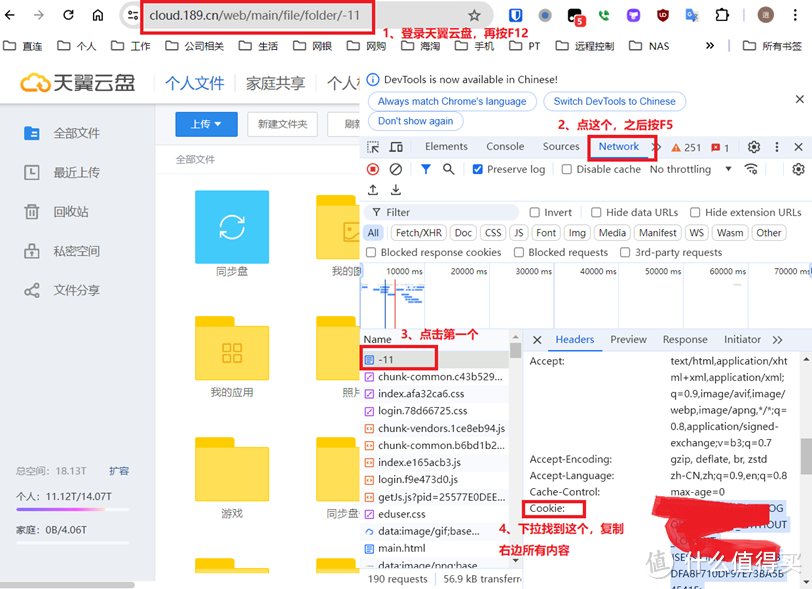812x589 pixels.
Task: Open the No throttling dropdown
Action: pyautogui.click(x=690, y=170)
